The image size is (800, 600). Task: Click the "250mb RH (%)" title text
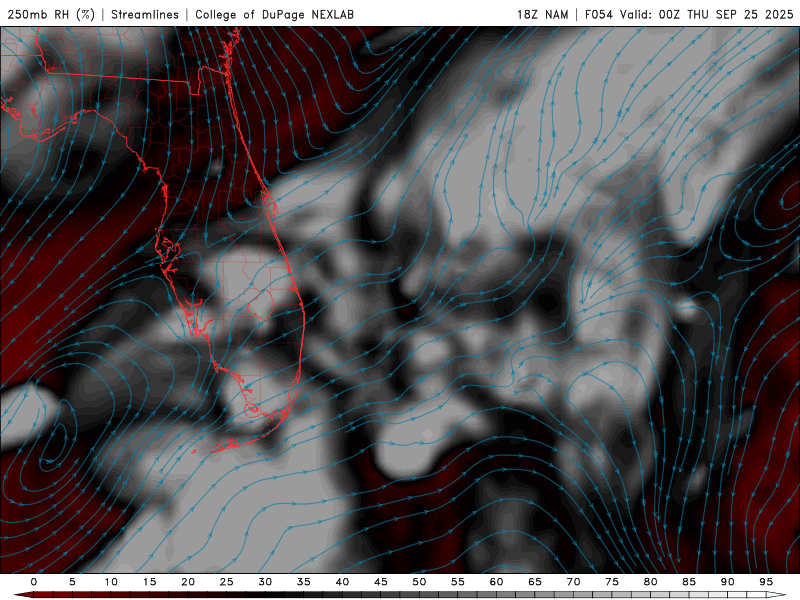tap(51, 14)
